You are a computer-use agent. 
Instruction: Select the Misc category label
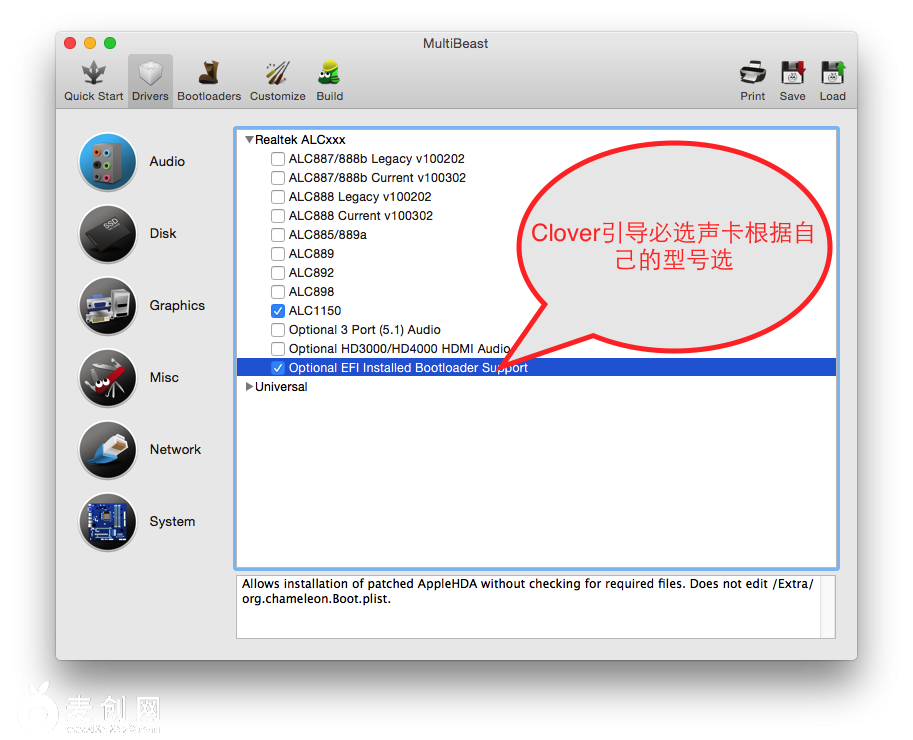coord(164,378)
